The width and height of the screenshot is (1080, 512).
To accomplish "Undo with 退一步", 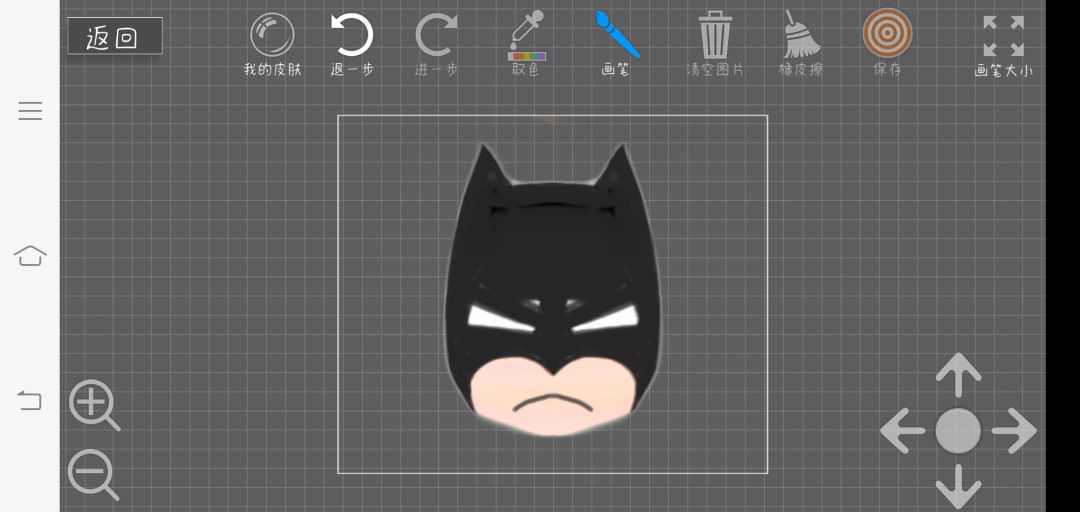I will pos(352,44).
